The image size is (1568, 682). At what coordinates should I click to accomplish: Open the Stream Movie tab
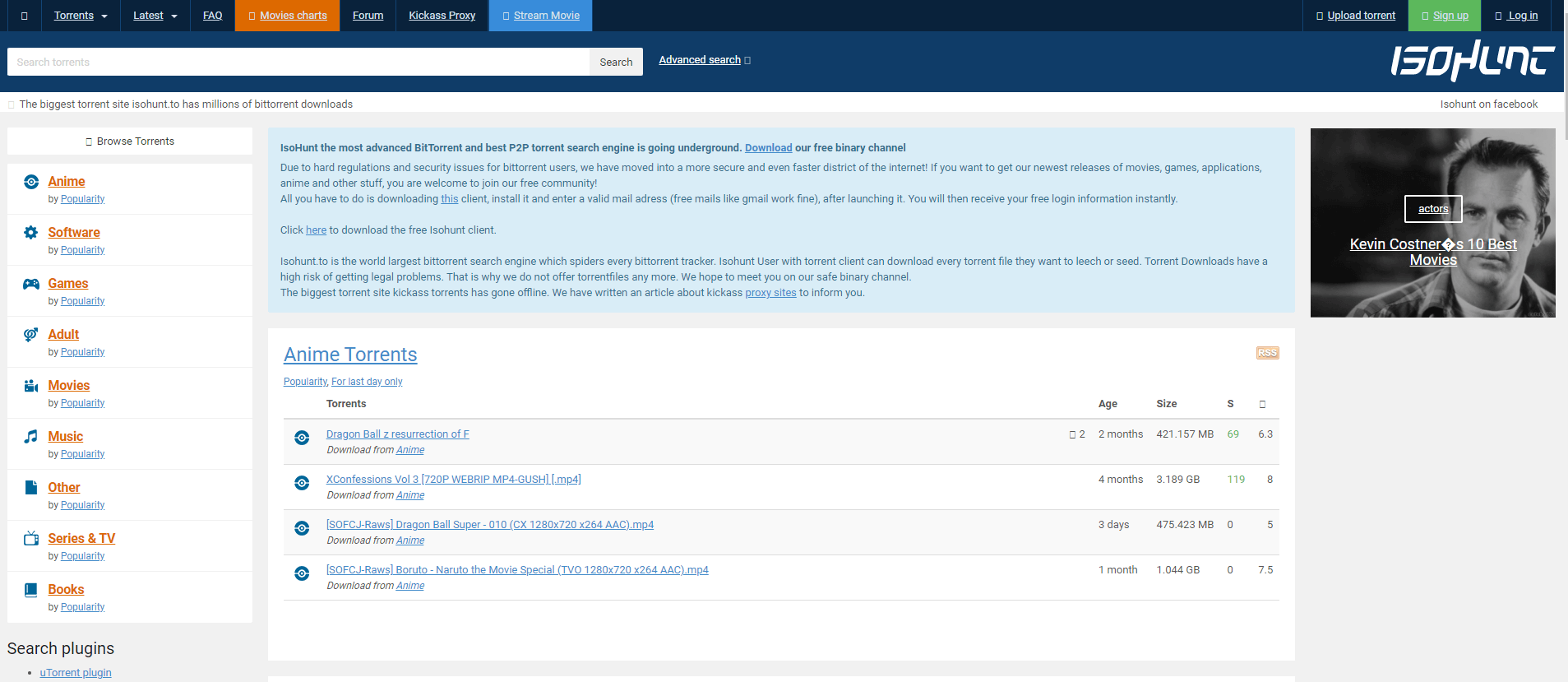point(540,16)
